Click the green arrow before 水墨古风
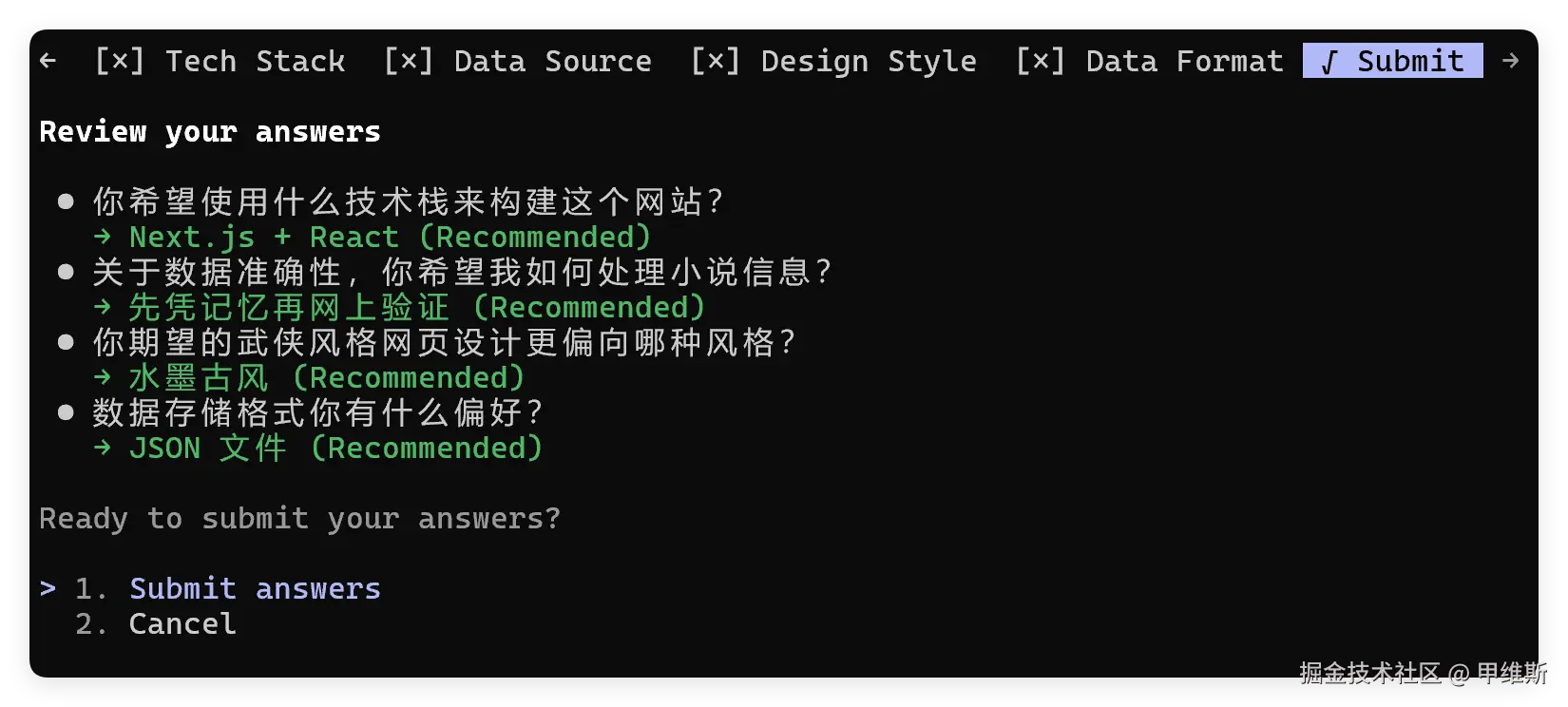Screen dimensions: 1568x707 pos(103,378)
